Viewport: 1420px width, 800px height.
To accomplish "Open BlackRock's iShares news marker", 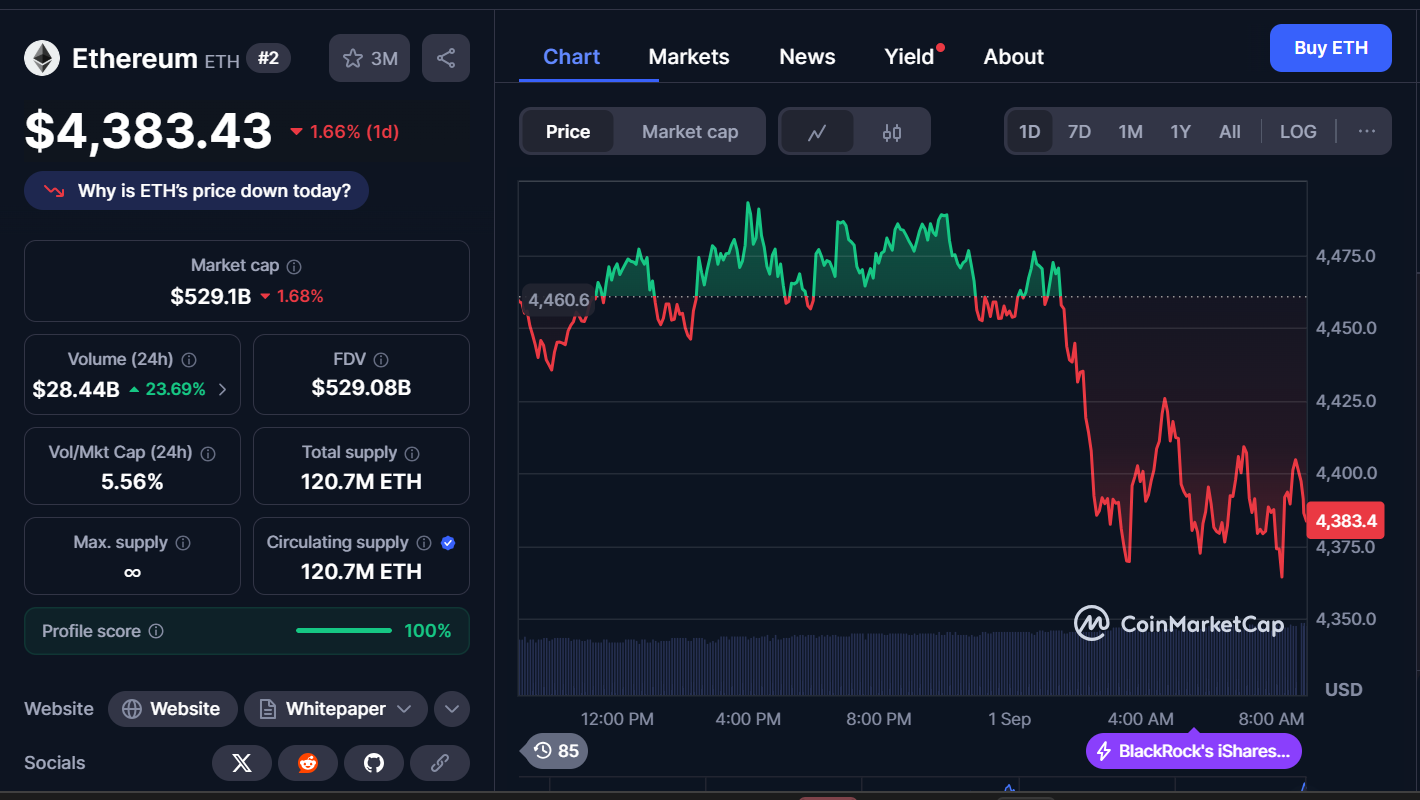I will click(x=1194, y=751).
